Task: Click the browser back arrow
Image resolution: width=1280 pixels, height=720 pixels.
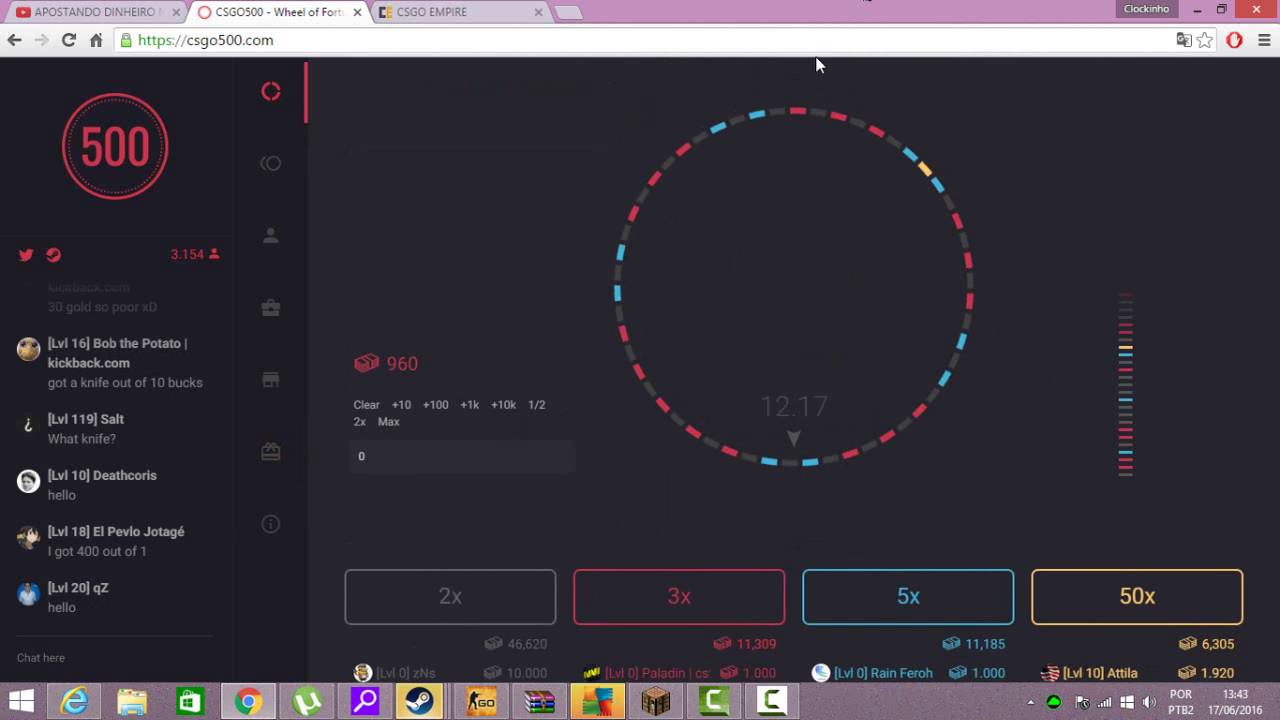Action: 14,40
